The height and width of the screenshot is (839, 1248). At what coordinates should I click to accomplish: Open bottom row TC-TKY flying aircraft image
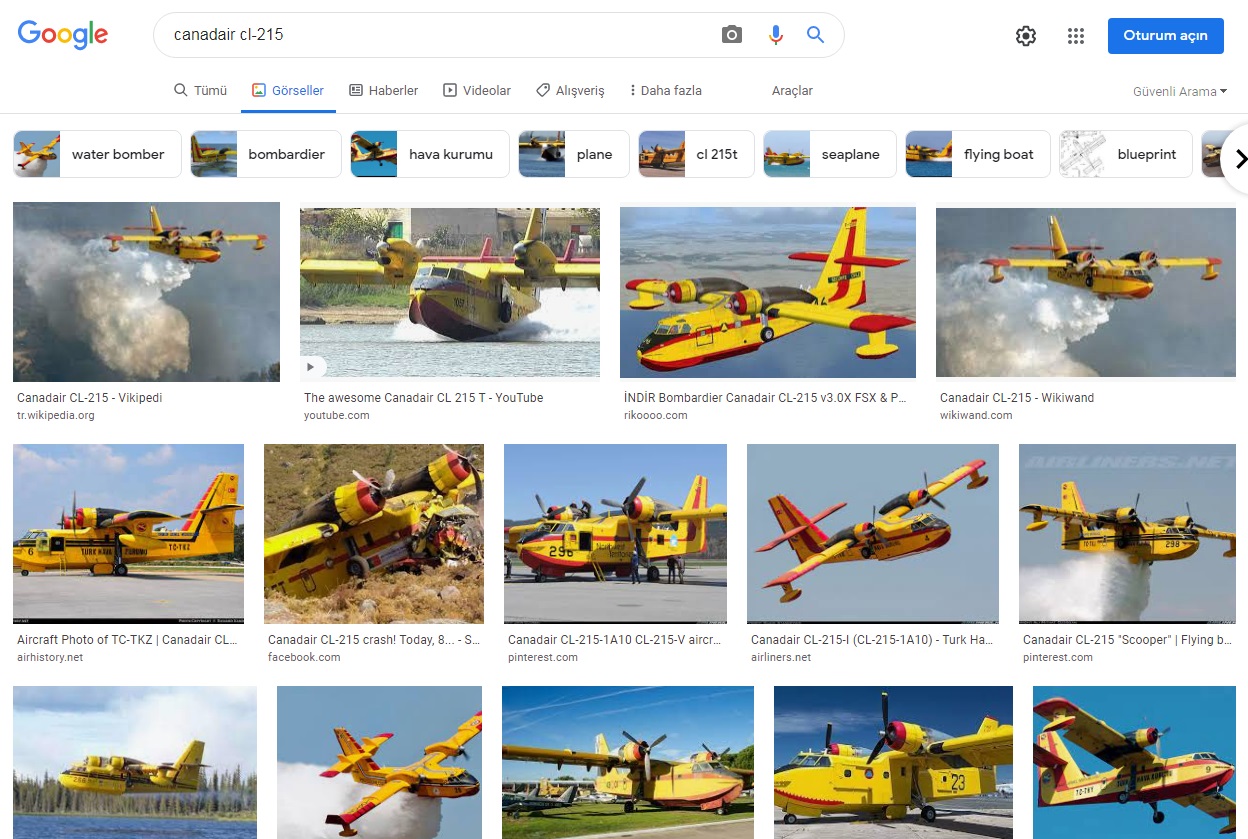click(1134, 762)
